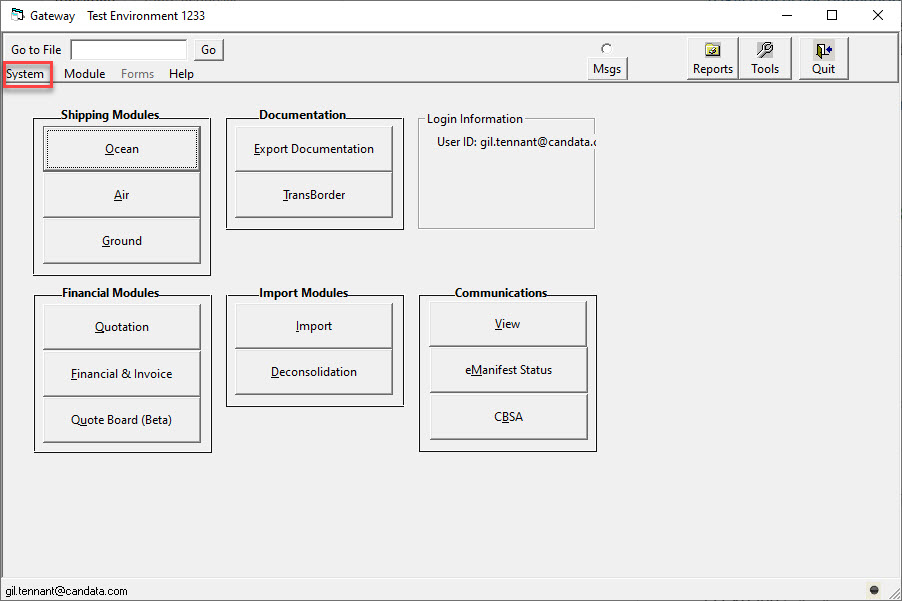This screenshot has width=902, height=601.
Task: Open Quote Board (Beta)
Action: tap(122, 420)
